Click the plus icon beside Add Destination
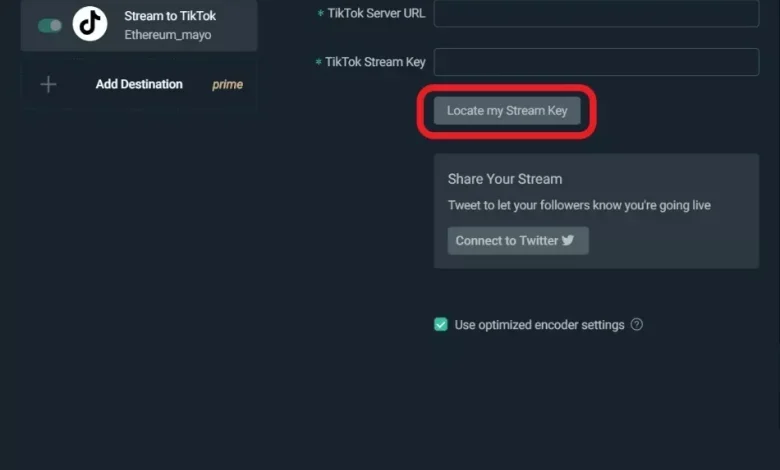 48,85
